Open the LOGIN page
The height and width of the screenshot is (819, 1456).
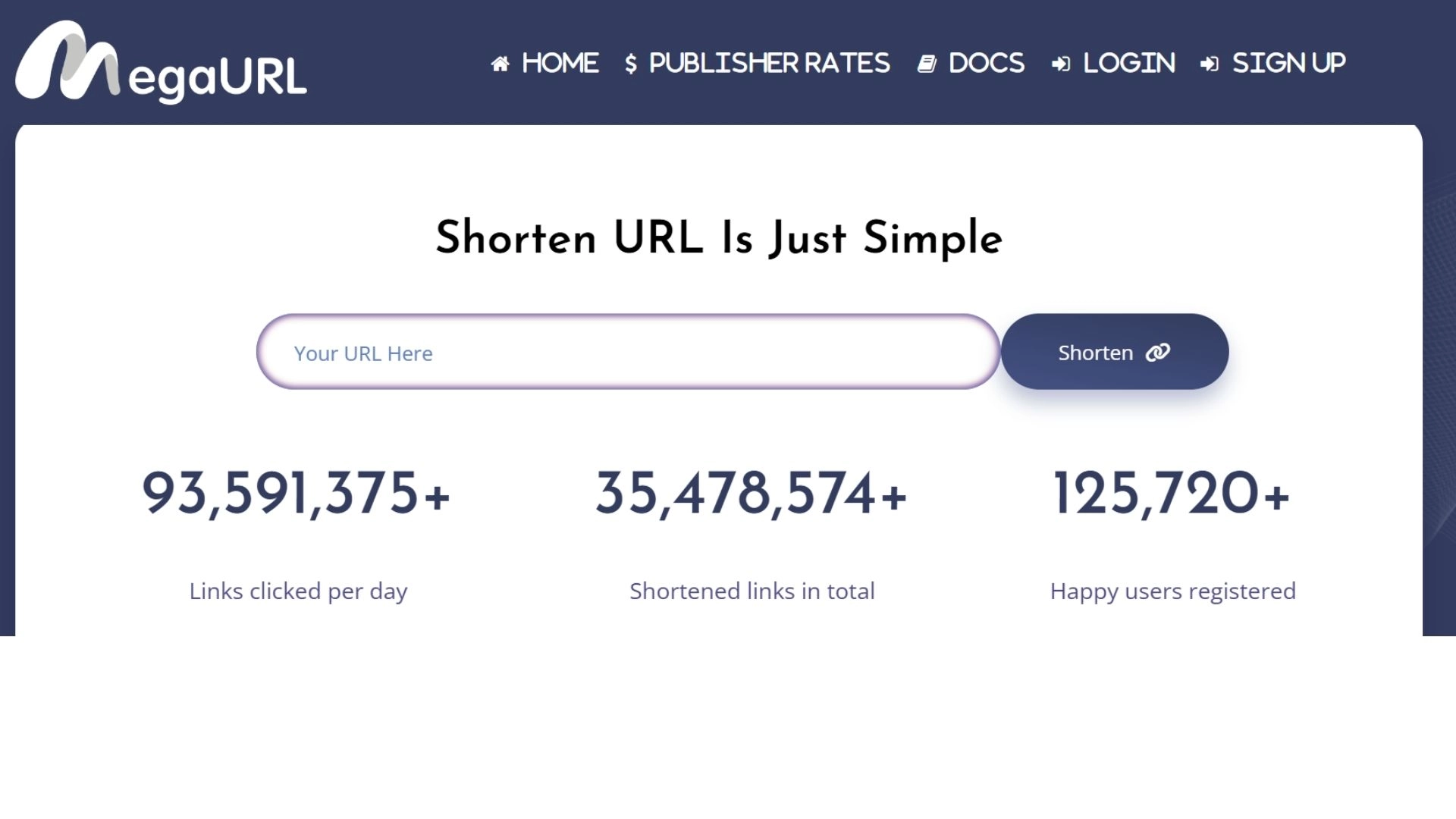[1128, 63]
